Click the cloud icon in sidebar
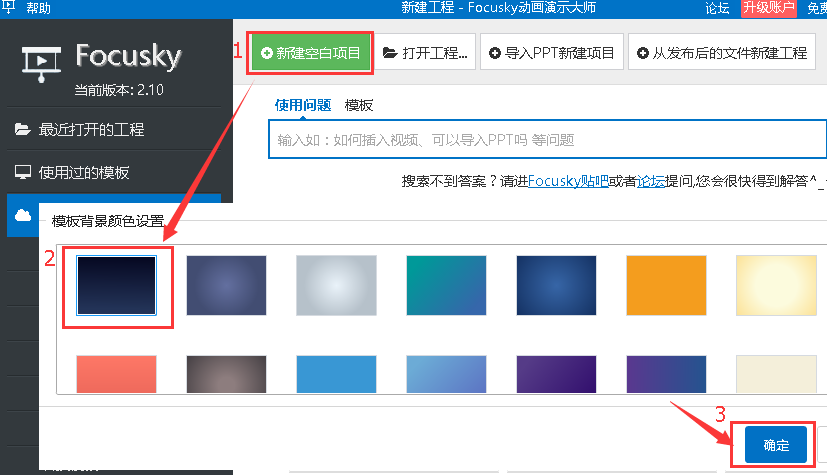Viewport: 827px width, 475px height. click(23, 215)
